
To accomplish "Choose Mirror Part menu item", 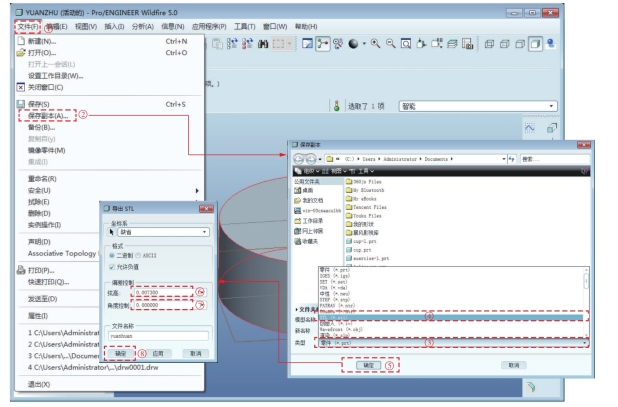I will (x=47, y=150).
